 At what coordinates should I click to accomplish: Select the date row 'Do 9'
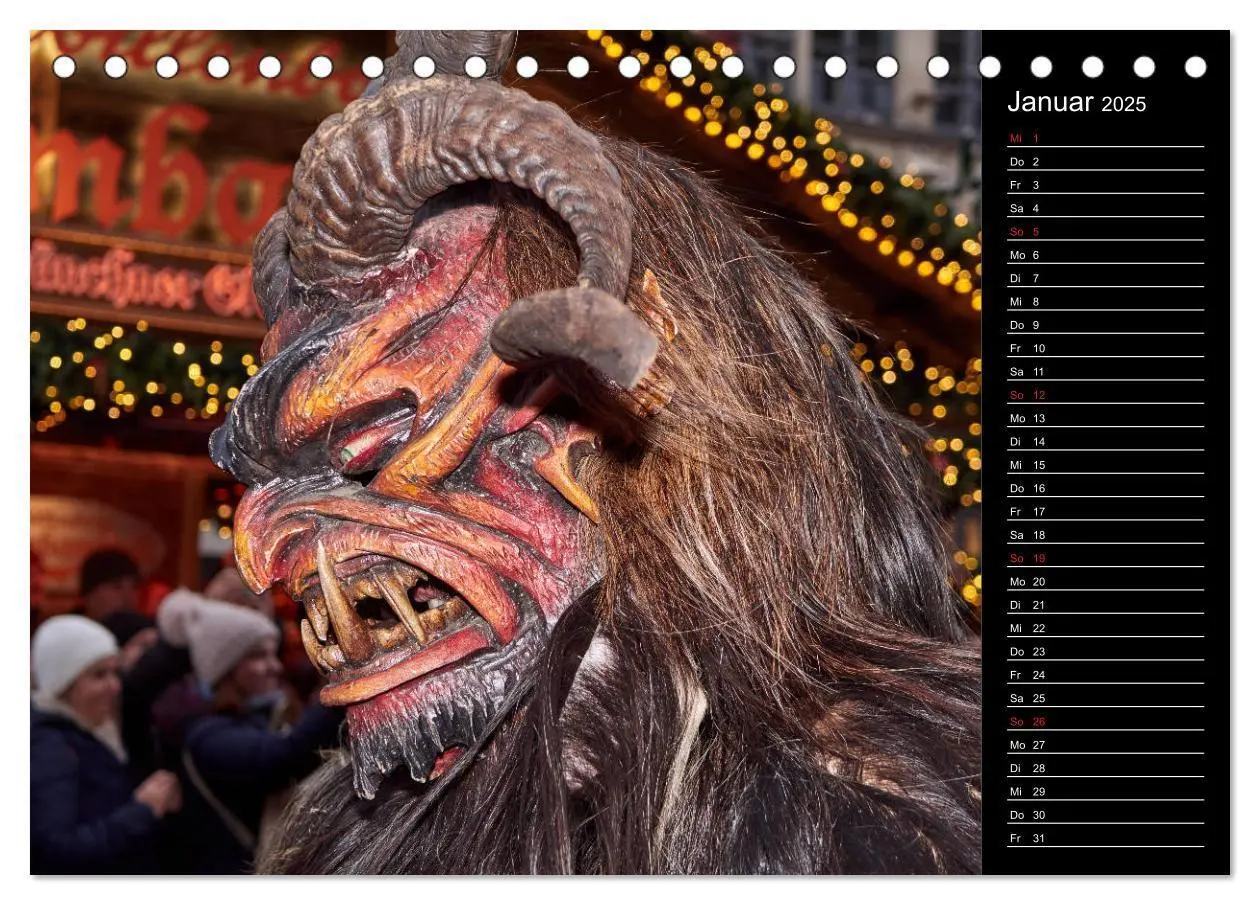[x=1105, y=325]
